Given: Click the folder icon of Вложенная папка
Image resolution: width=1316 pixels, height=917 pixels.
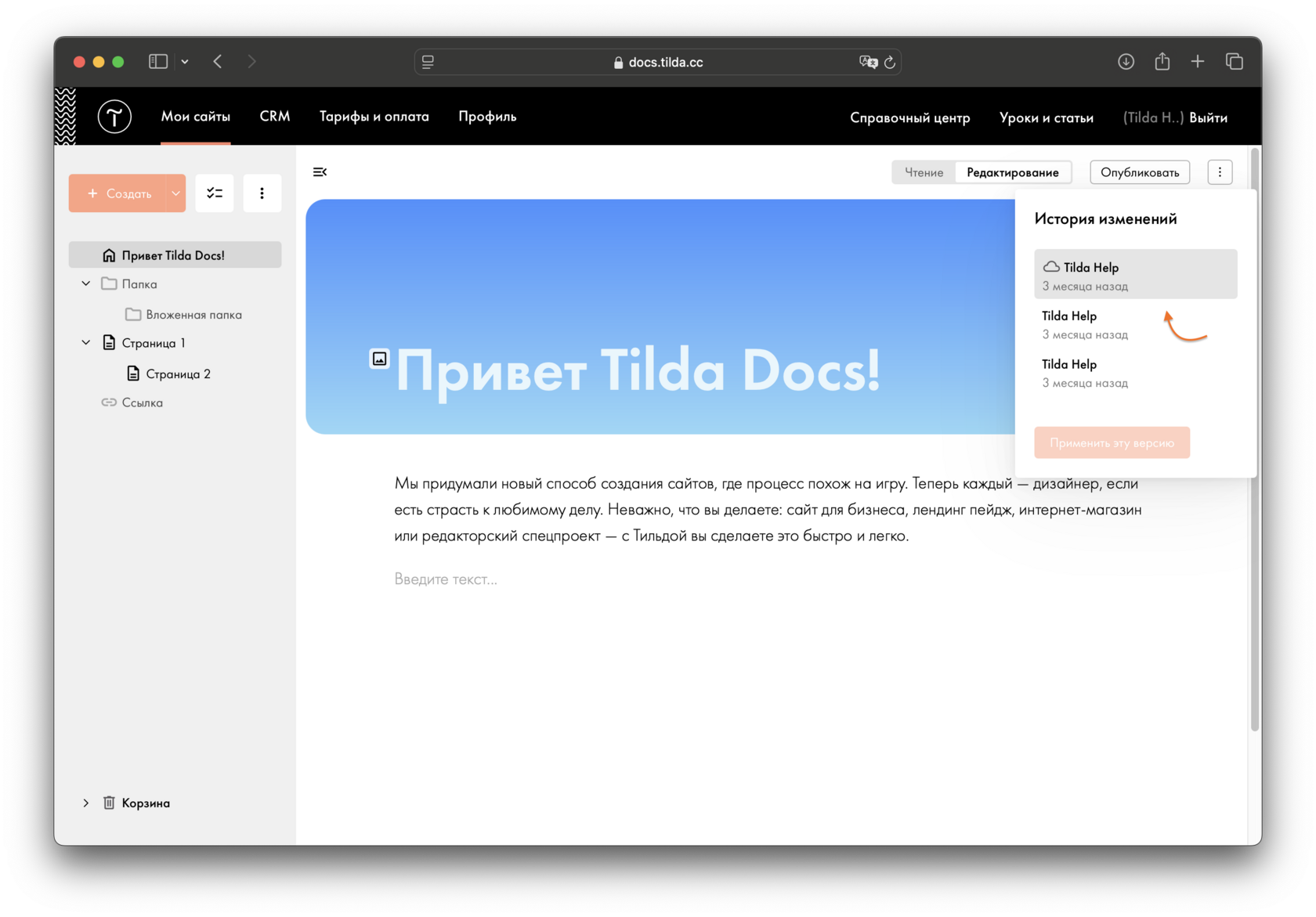Looking at the screenshot, I should (133, 315).
